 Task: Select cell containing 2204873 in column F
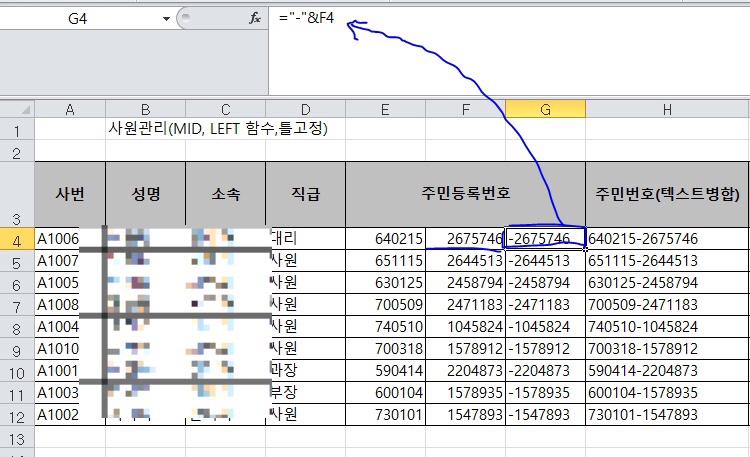point(465,371)
